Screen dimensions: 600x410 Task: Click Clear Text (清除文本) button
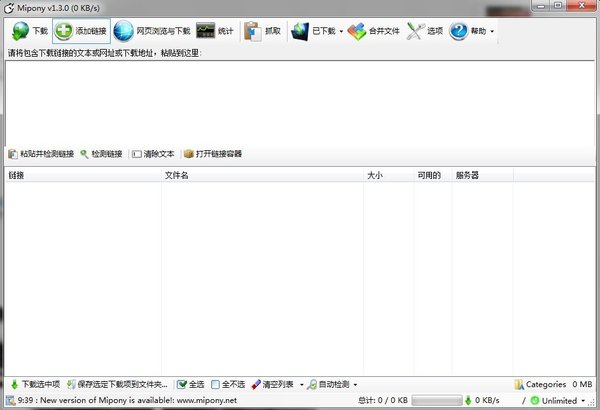[153, 154]
